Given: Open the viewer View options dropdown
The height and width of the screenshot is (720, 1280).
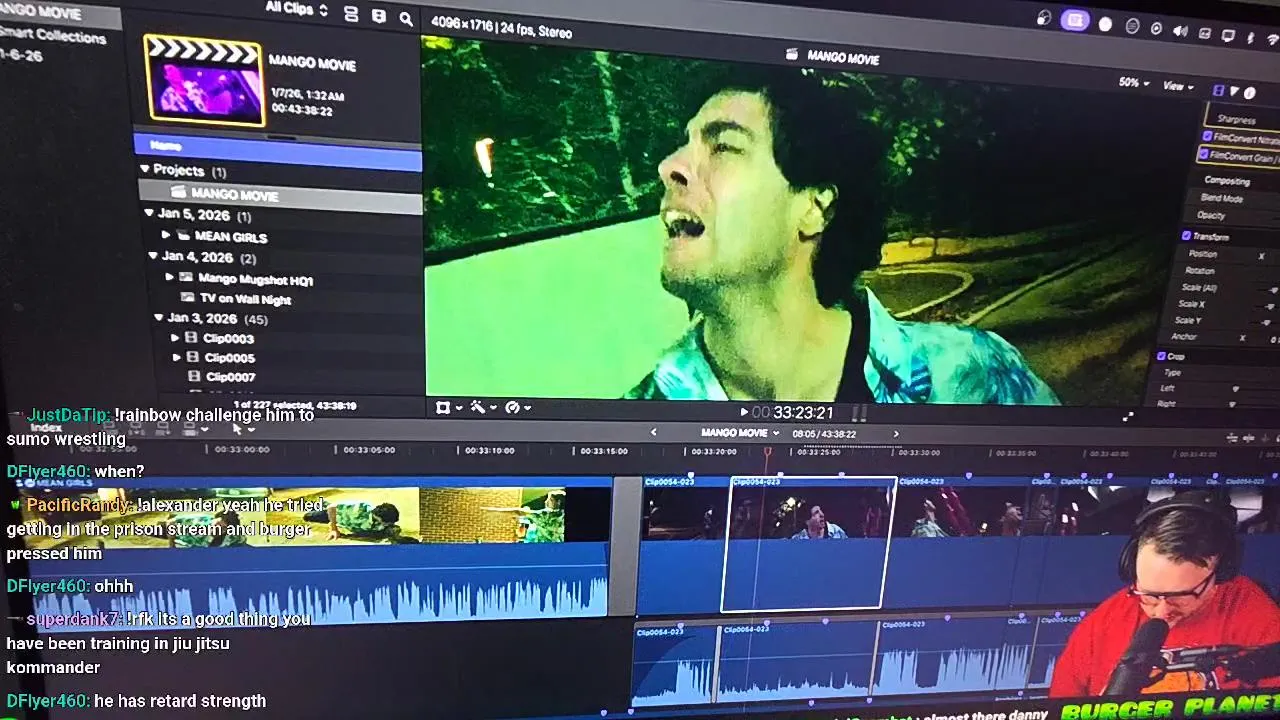Looking at the screenshot, I should pyautogui.click(x=1178, y=87).
